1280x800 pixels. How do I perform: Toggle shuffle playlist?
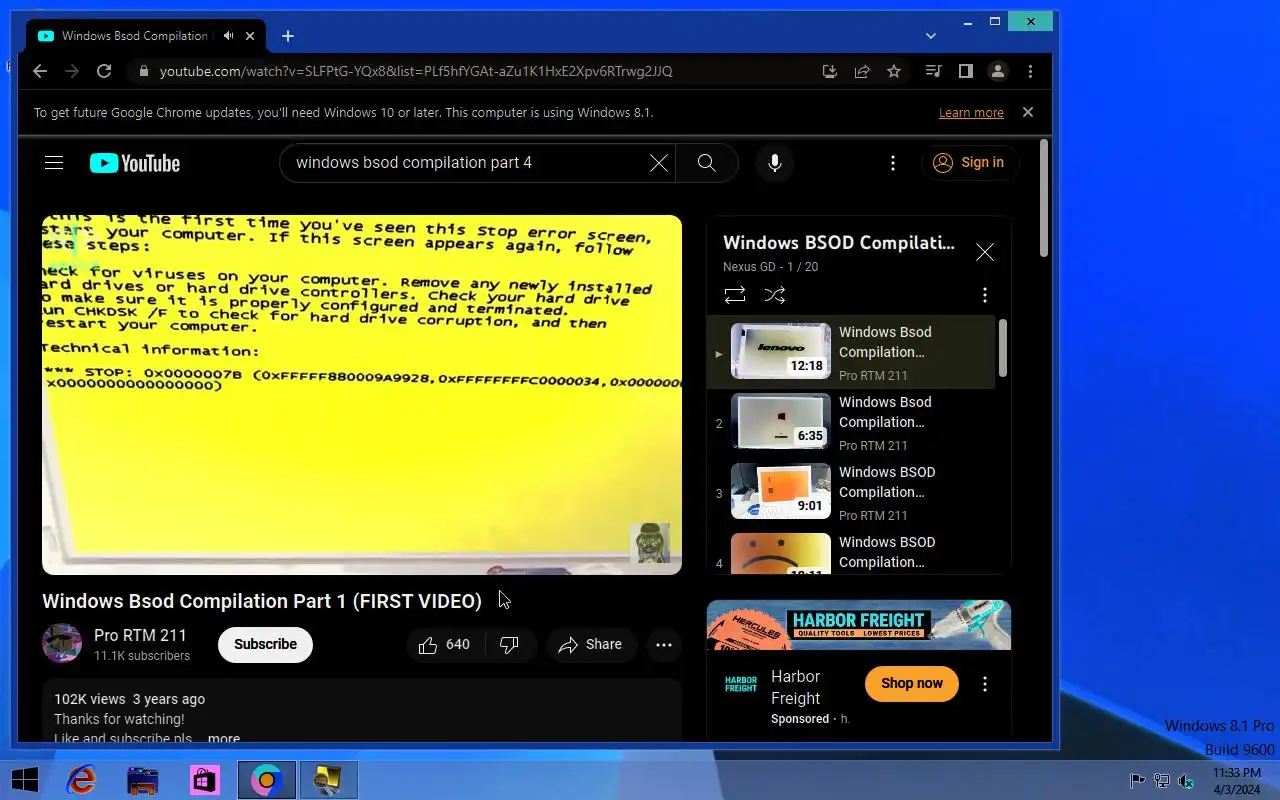click(x=774, y=295)
